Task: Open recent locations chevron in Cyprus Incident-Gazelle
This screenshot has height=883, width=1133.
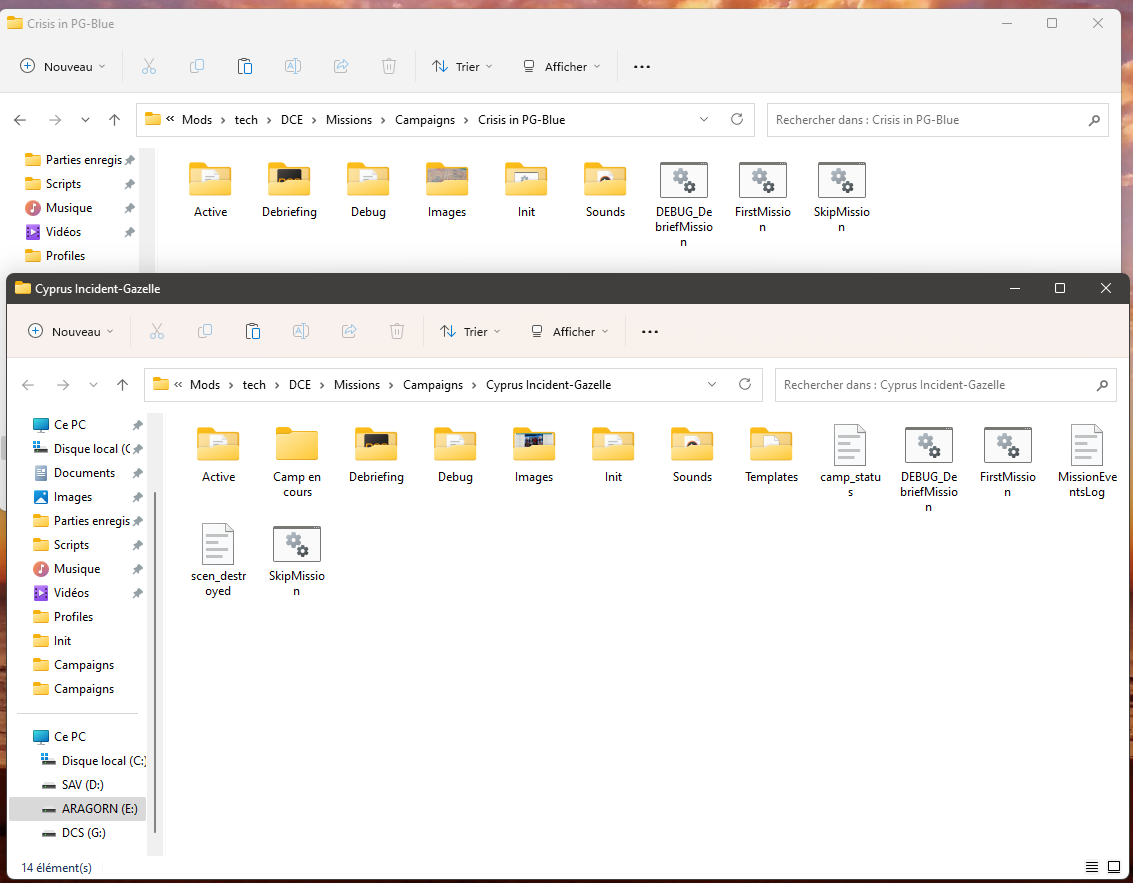Action: click(93, 385)
